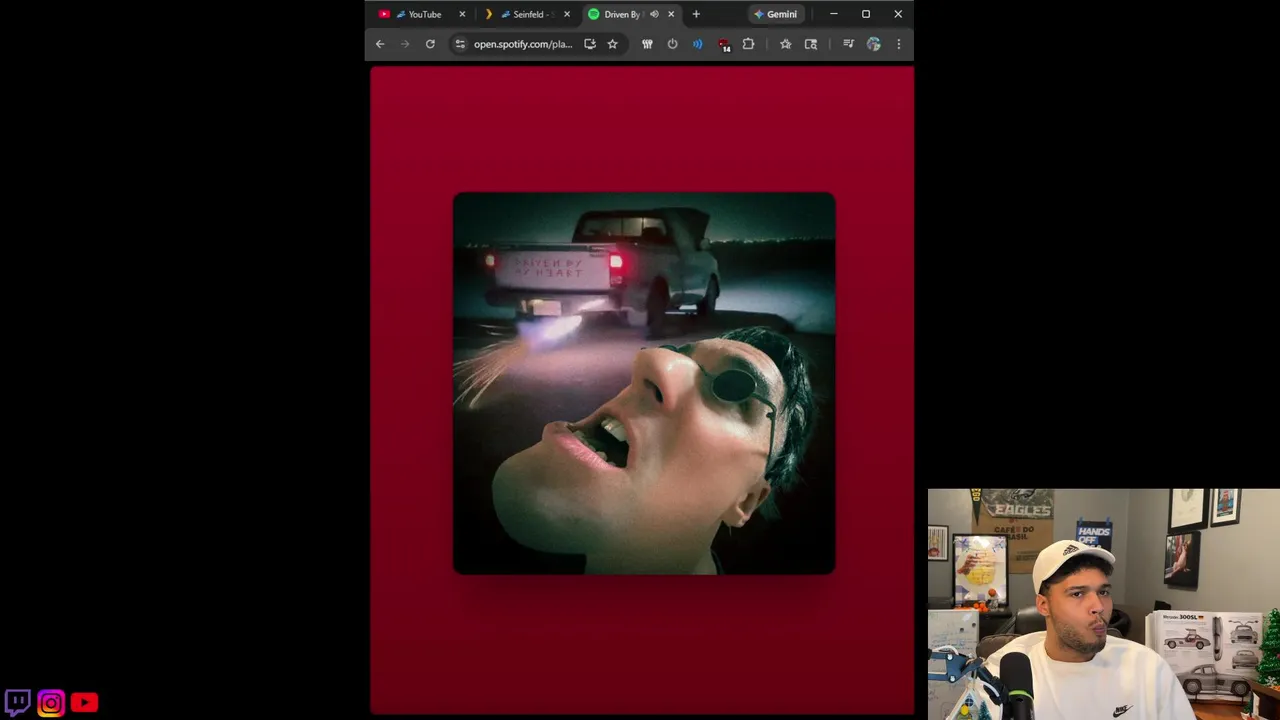Screen dimensions: 1280x720
Task: Click the power button extension icon
Action: coord(672,44)
